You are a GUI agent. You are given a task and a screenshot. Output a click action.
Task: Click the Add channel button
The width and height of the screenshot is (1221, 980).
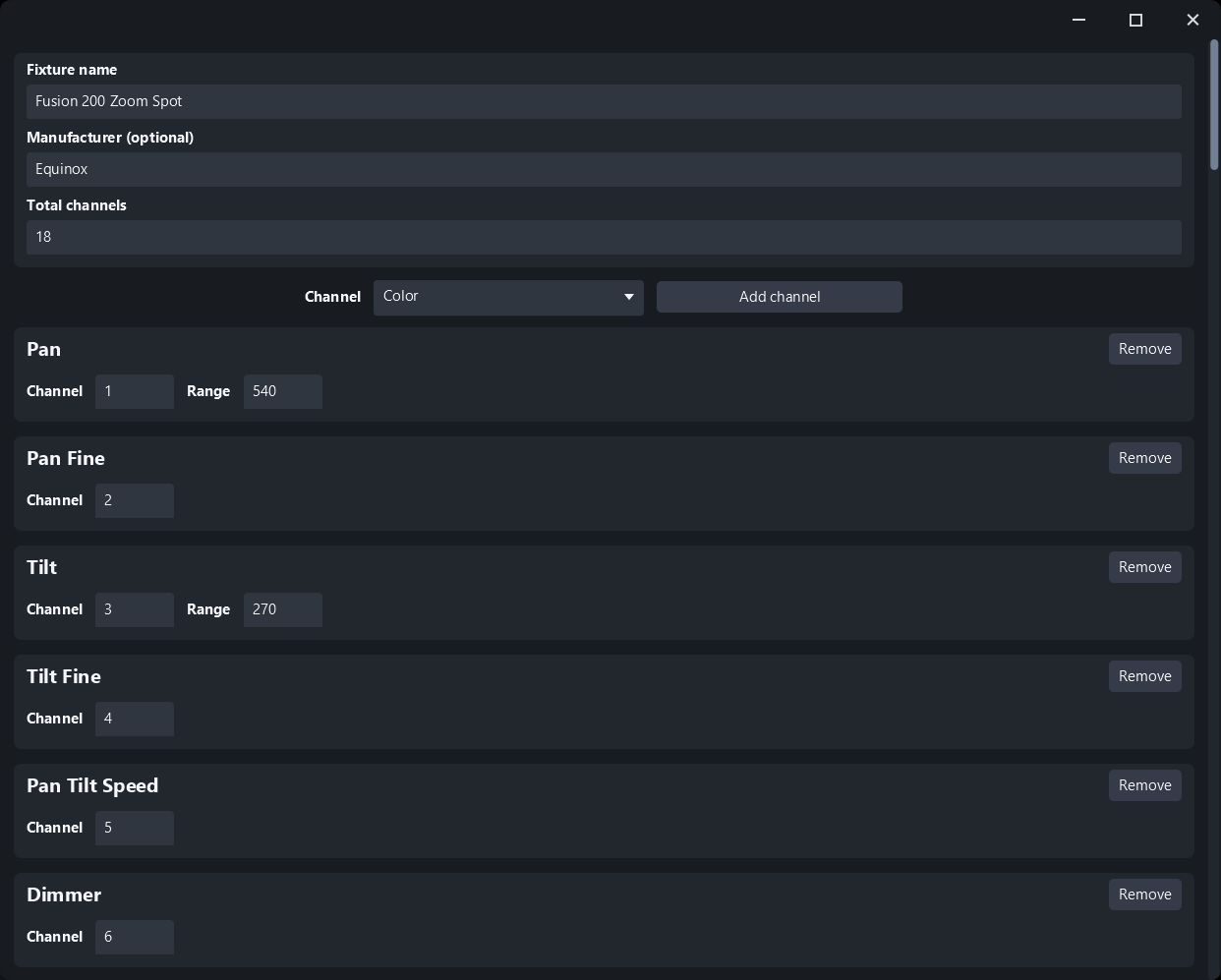780,297
